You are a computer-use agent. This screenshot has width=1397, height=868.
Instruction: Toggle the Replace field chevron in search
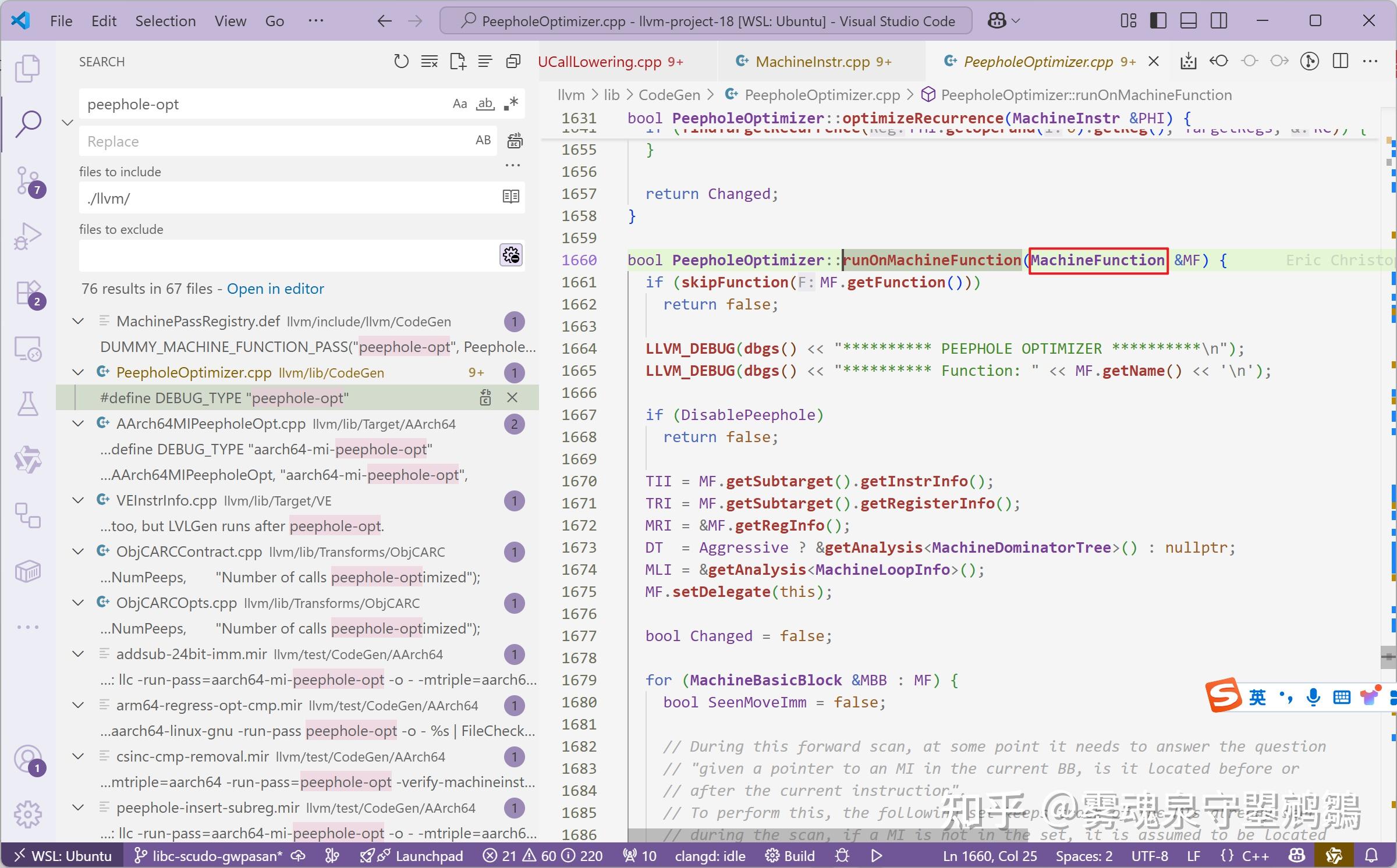coord(68,123)
